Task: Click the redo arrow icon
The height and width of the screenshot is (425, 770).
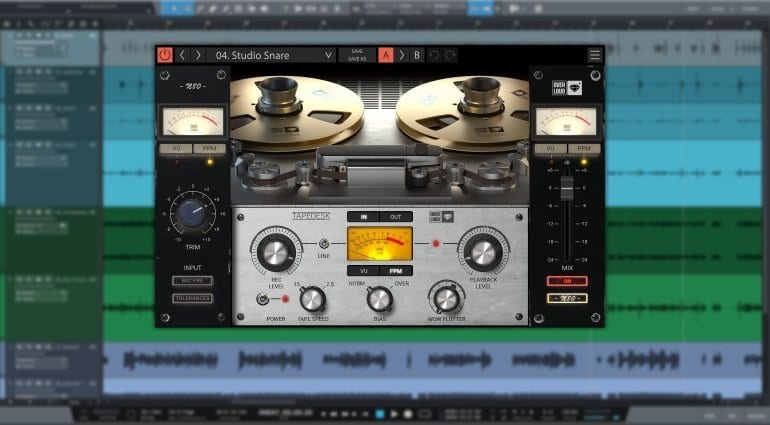Action: pos(450,55)
